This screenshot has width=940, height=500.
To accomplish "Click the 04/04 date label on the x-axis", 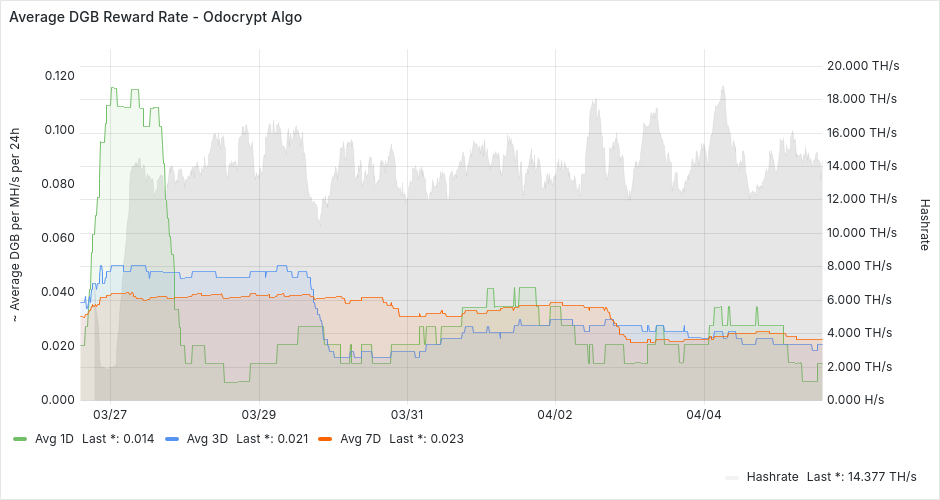I will [704, 414].
